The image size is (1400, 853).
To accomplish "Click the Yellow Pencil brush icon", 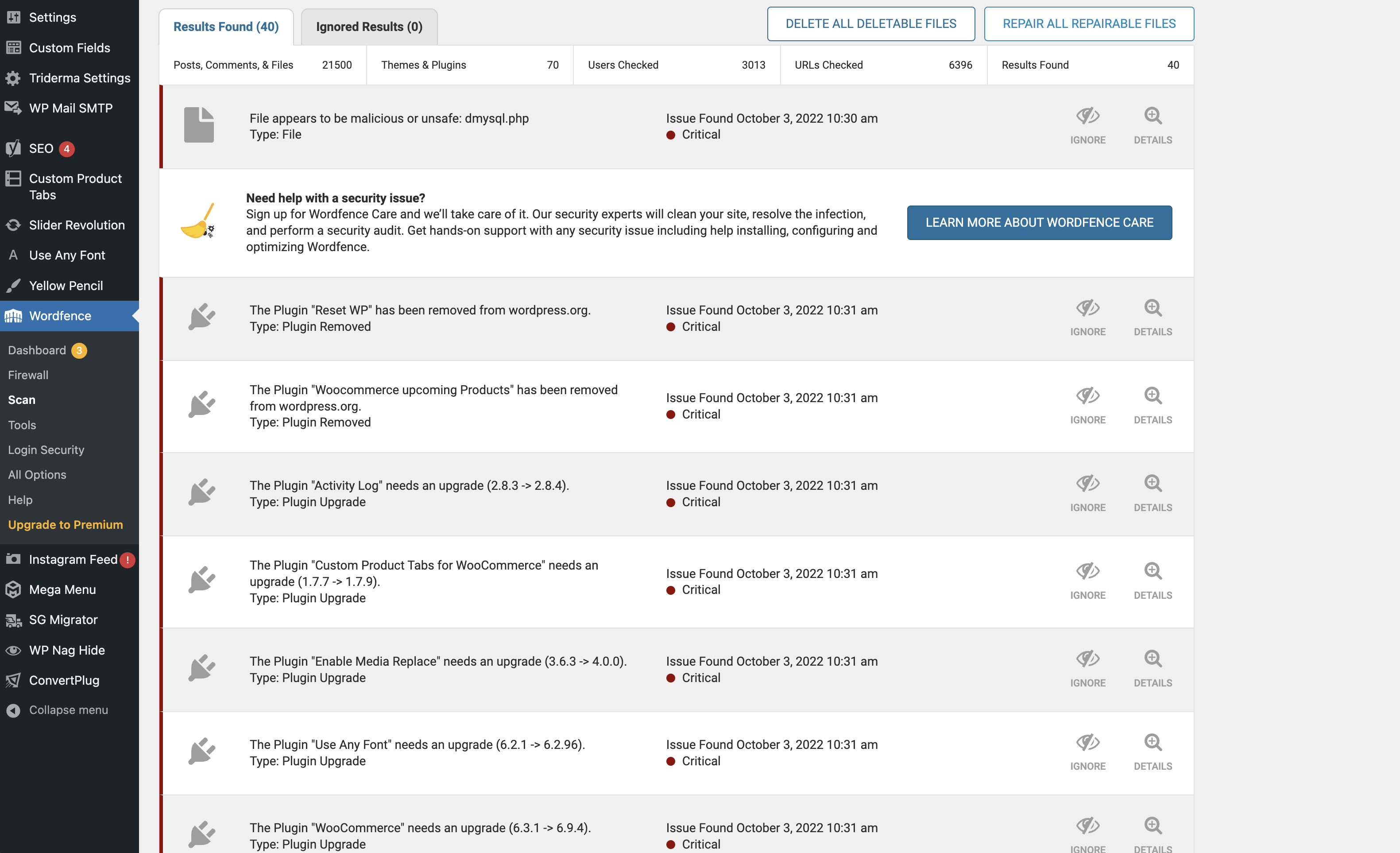I will pyautogui.click(x=13, y=285).
